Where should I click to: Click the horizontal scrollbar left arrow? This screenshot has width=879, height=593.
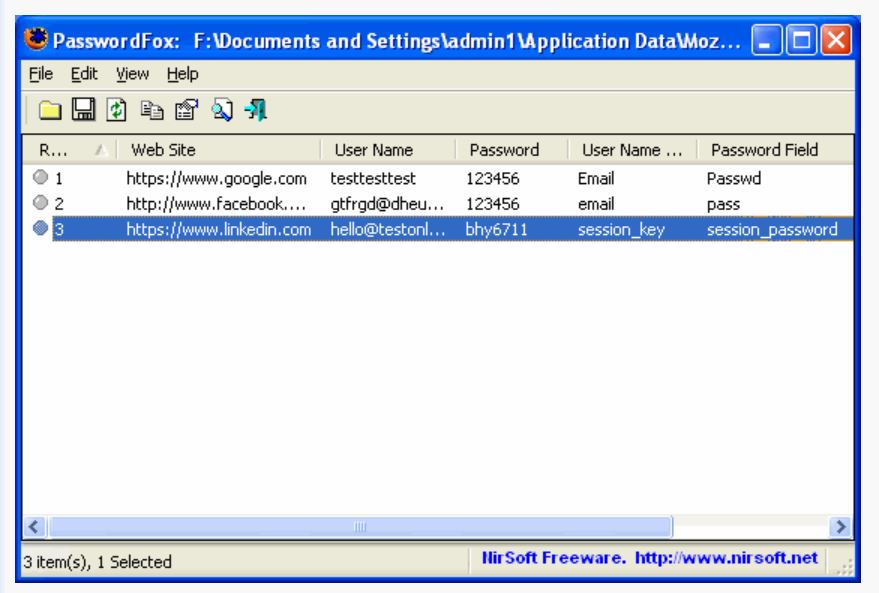(x=34, y=525)
